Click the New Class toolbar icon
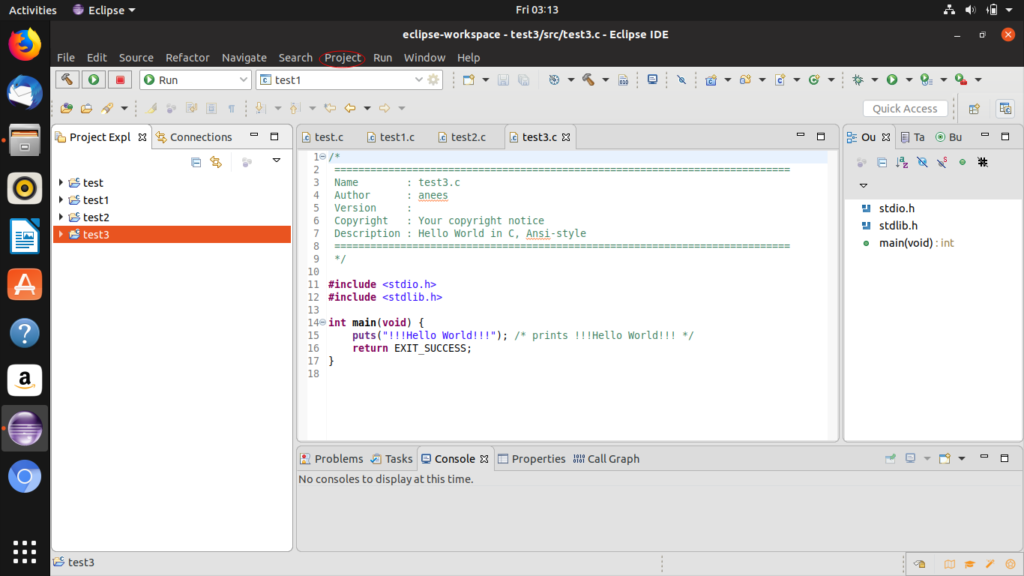 (x=814, y=80)
